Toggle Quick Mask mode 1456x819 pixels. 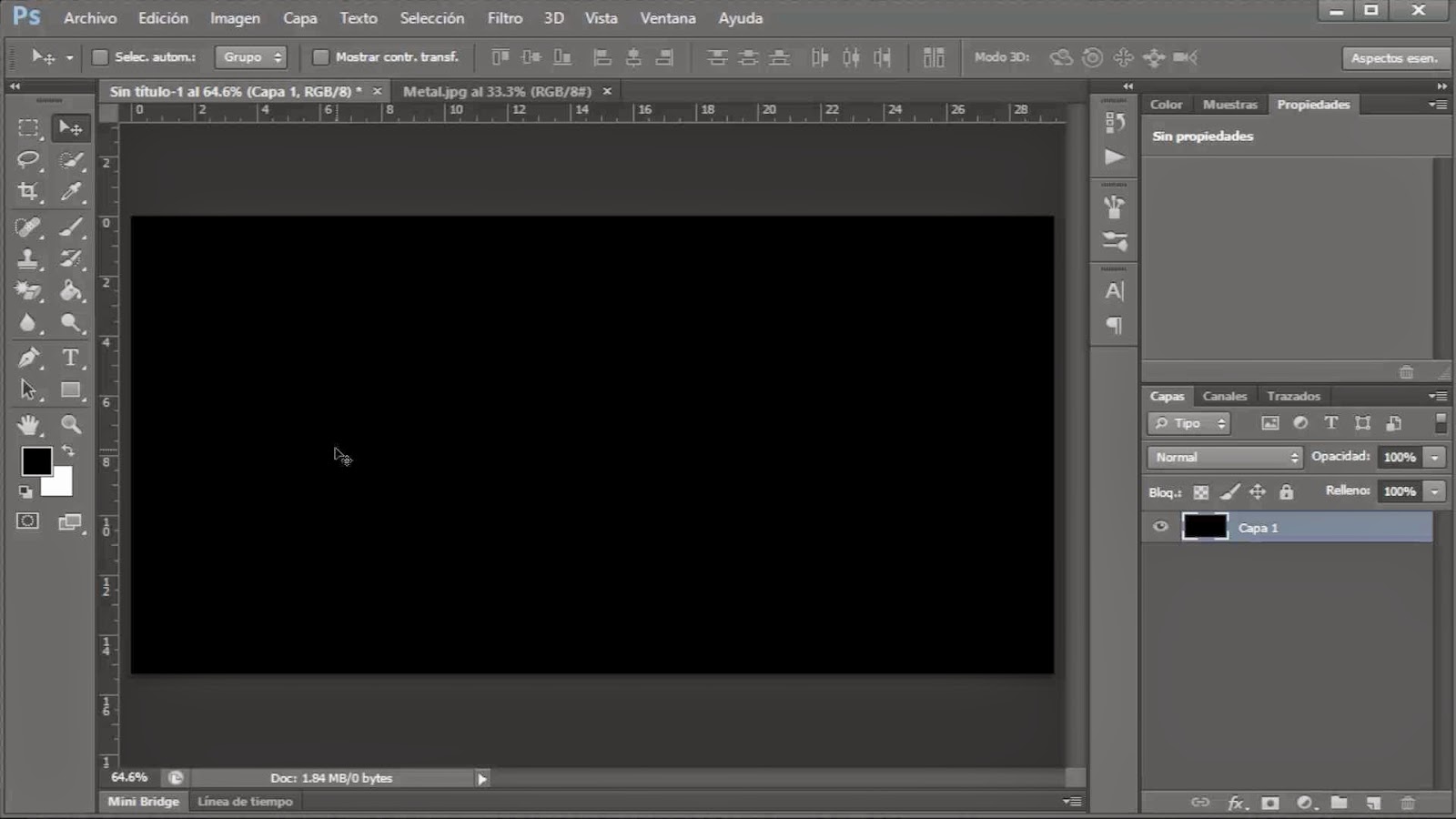coord(28,521)
